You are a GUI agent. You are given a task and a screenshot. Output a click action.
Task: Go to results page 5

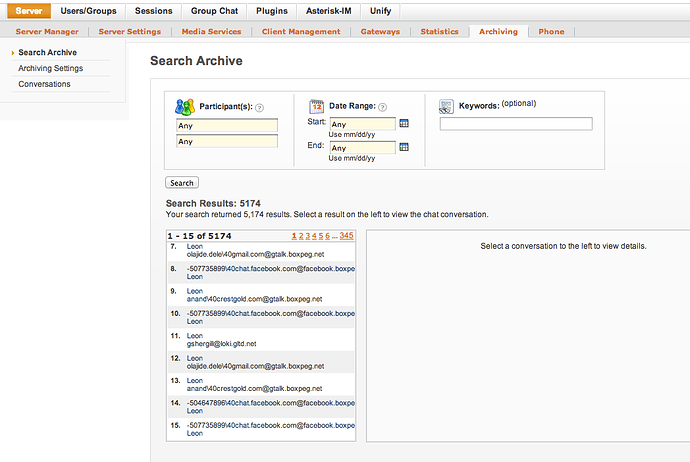pyautogui.click(x=321, y=236)
